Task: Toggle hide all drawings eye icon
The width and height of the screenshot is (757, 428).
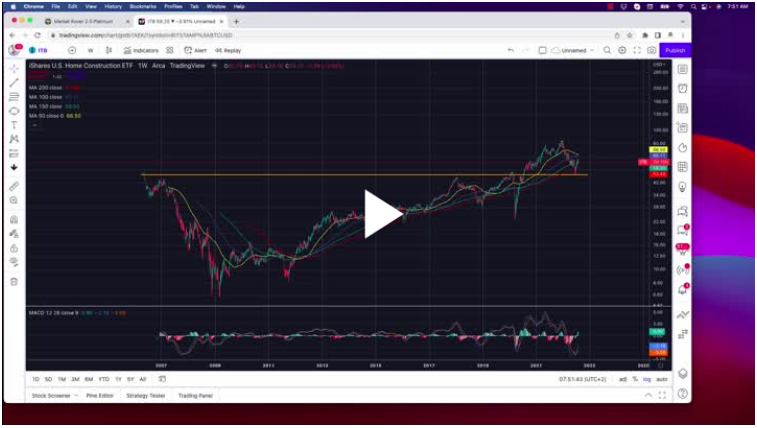Action: click(x=14, y=262)
